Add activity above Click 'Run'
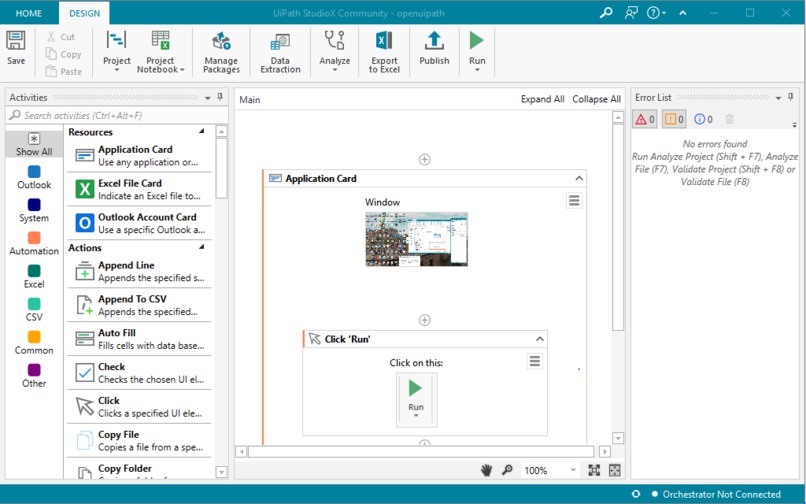The width and height of the screenshot is (806, 504). [425, 320]
